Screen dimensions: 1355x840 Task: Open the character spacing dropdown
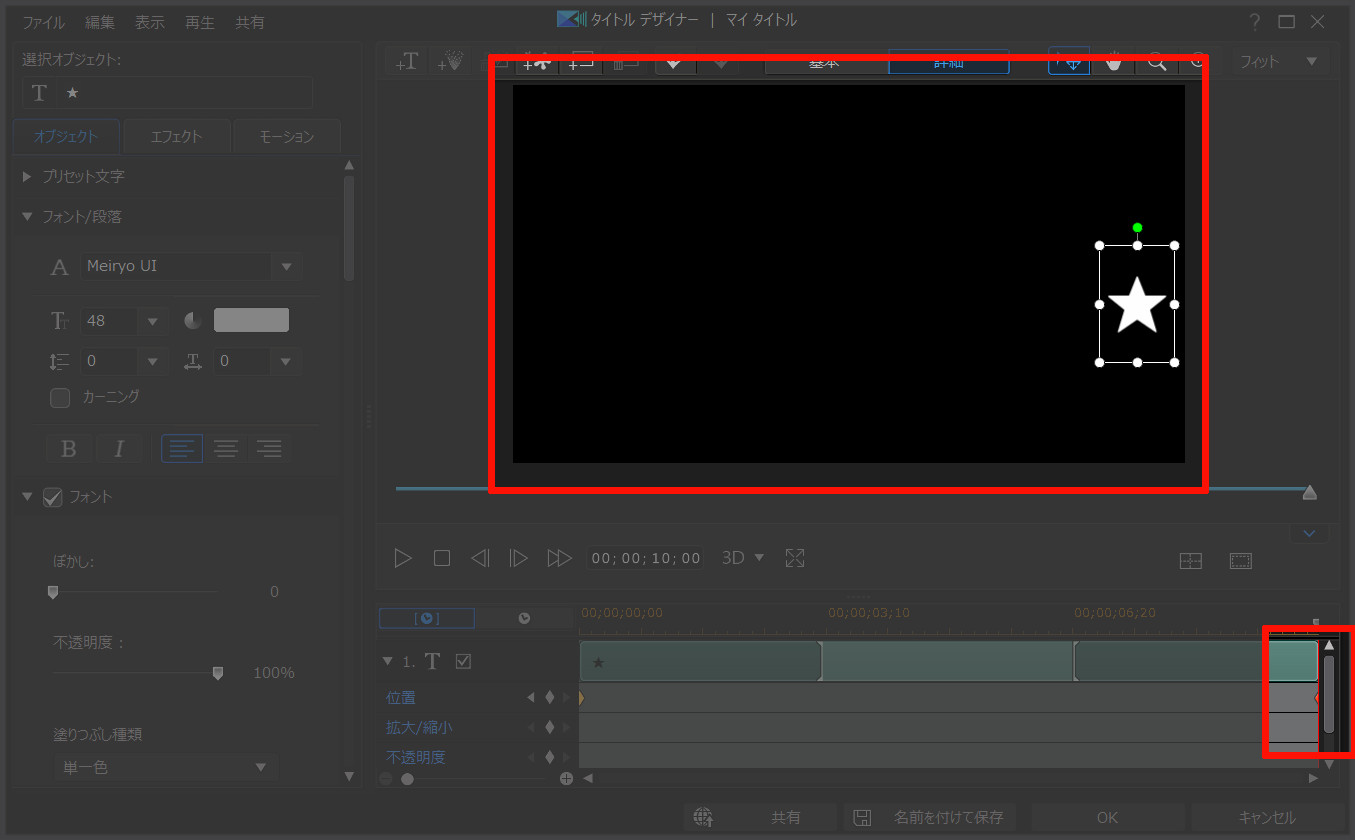[286, 361]
